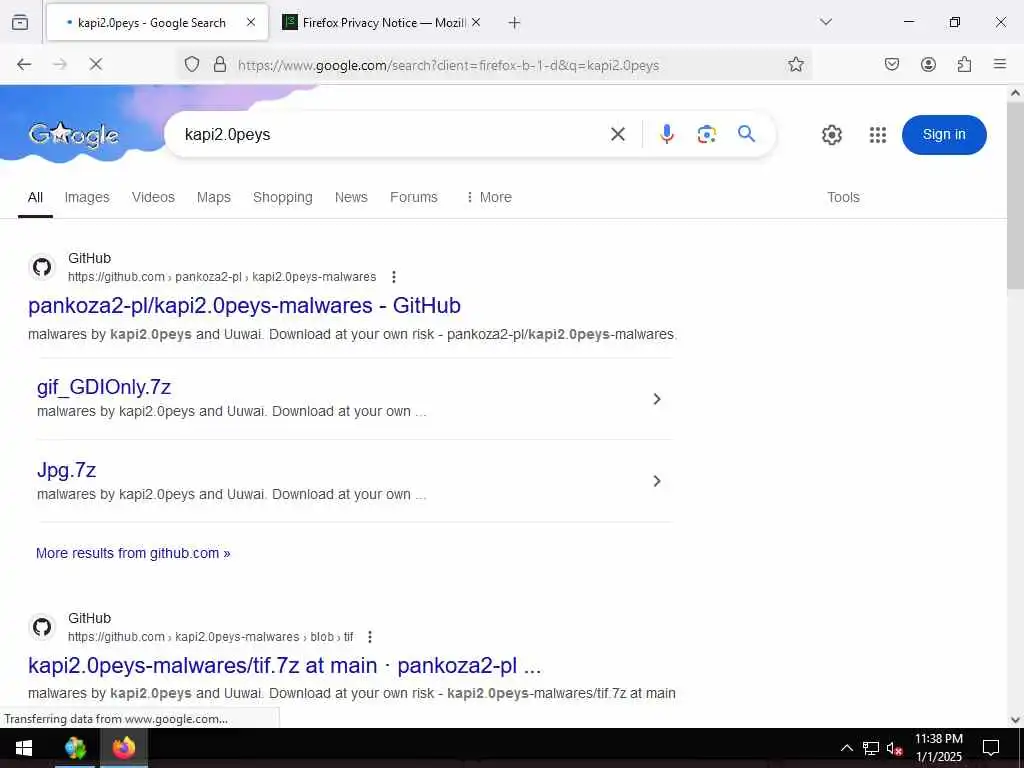
Task: List all tabs dropdown arrow
Action: click(825, 22)
